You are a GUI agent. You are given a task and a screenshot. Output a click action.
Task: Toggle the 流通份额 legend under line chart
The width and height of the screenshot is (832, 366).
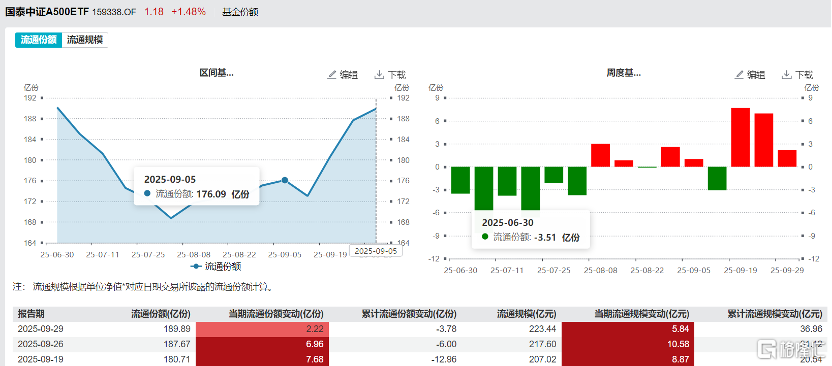point(216,266)
